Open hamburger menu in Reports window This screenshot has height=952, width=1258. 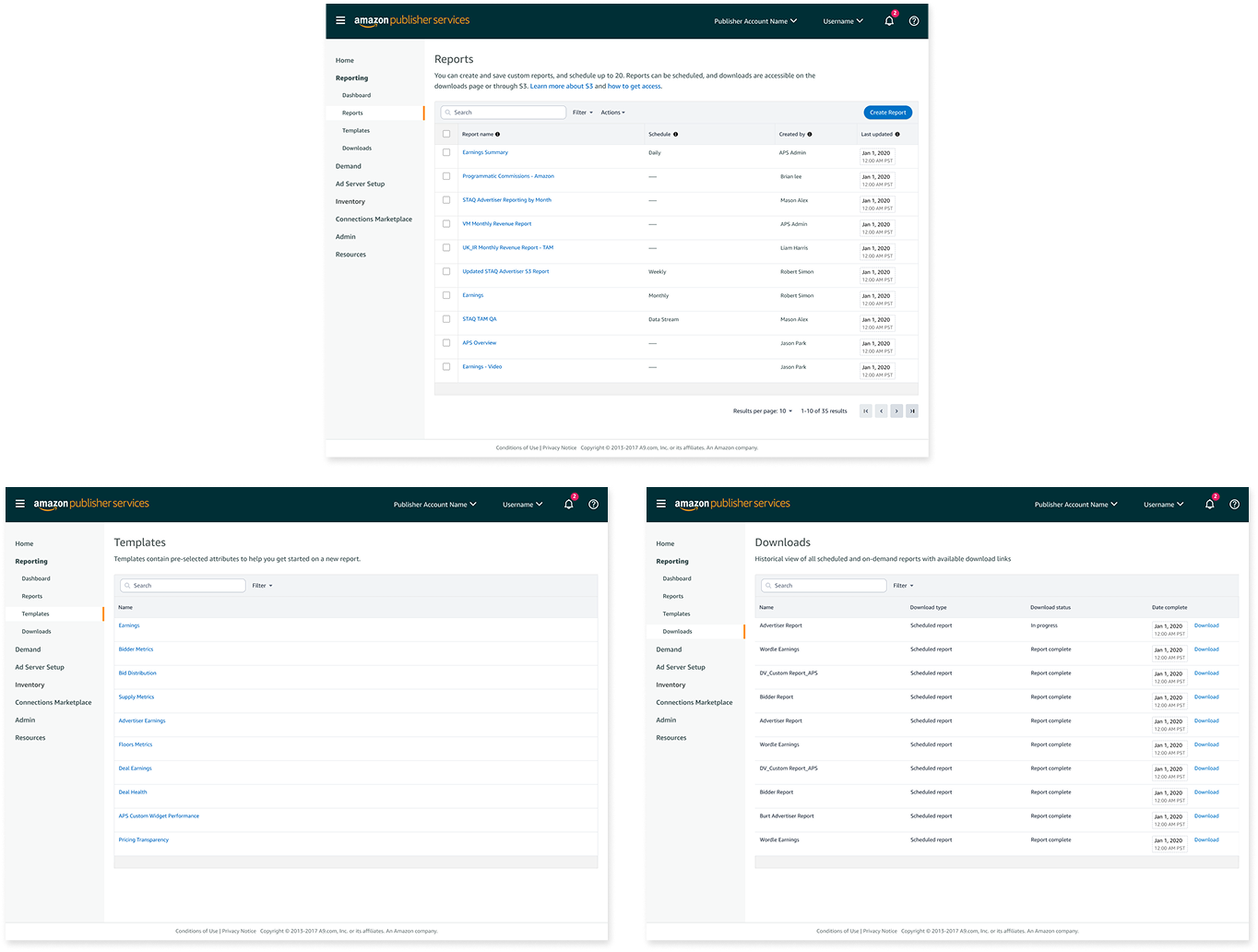point(340,20)
